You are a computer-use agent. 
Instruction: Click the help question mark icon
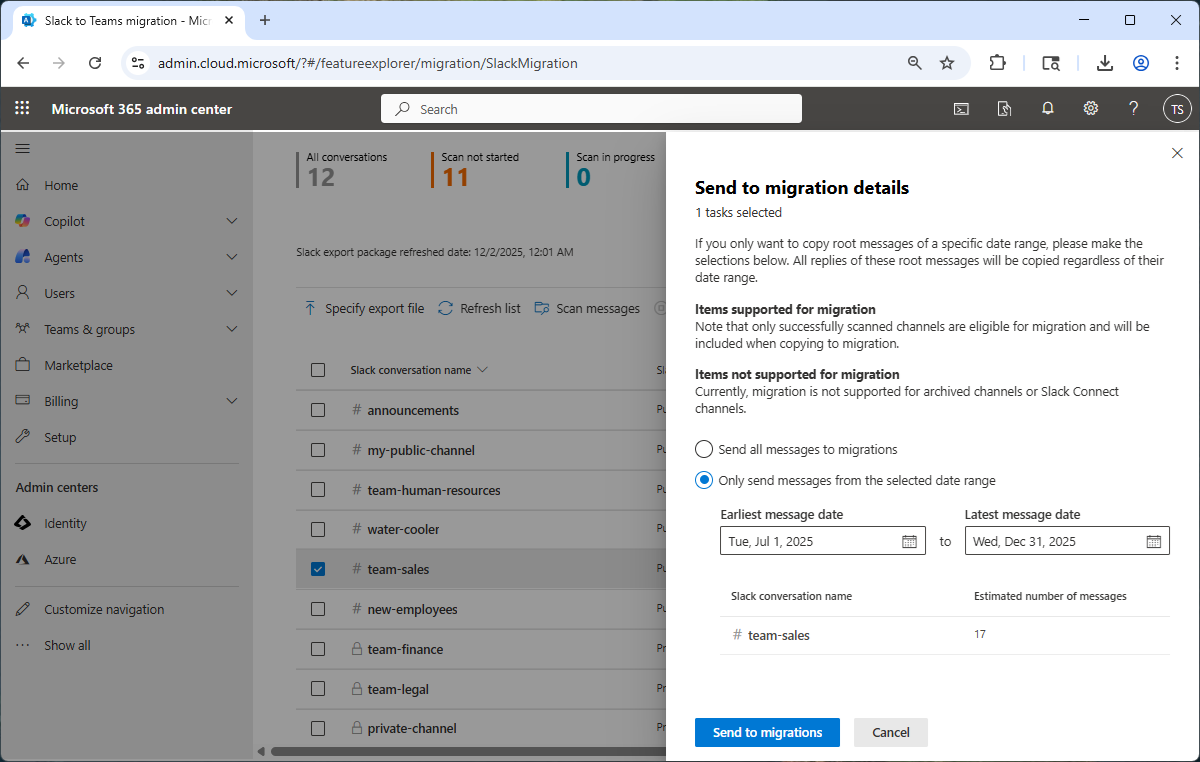click(1133, 108)
